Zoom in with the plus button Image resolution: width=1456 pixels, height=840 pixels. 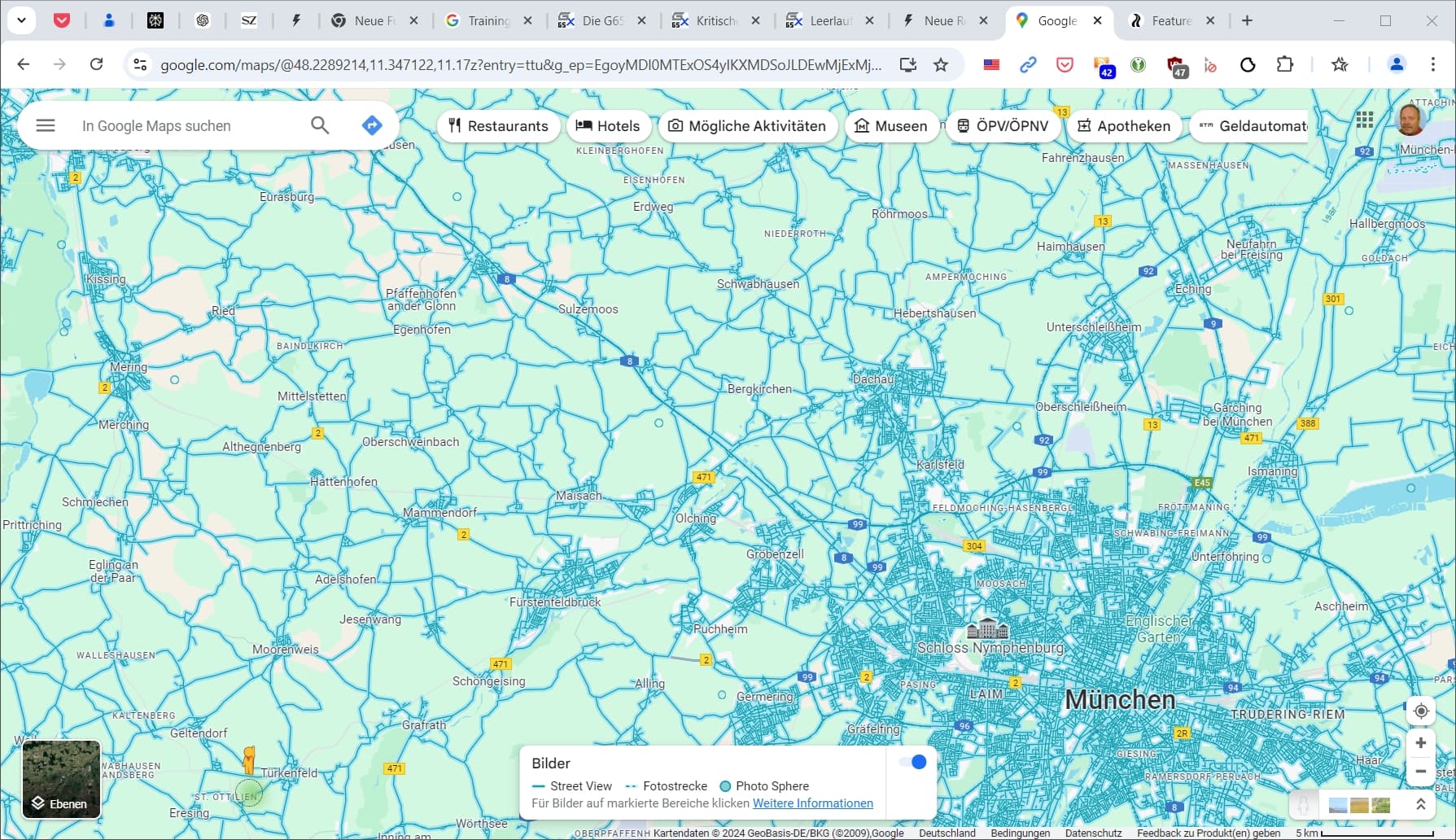[1420, 743]
